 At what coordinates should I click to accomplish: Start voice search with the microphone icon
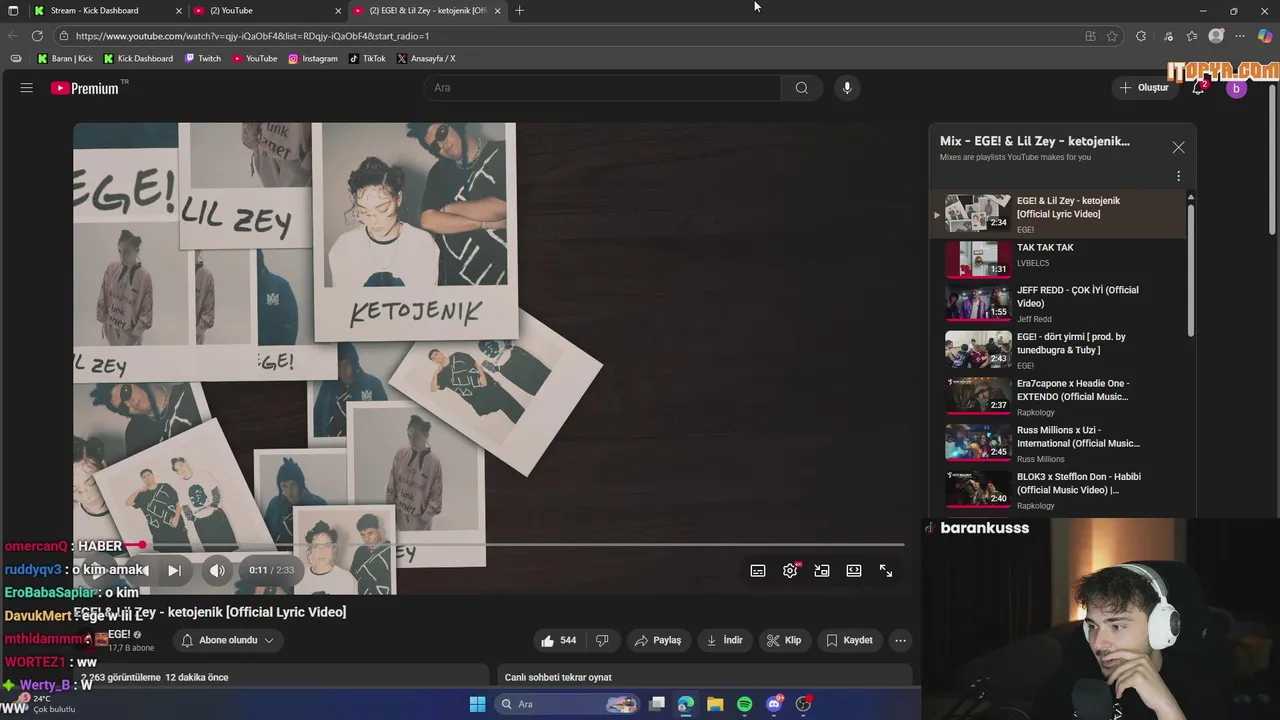pos(847,88)
